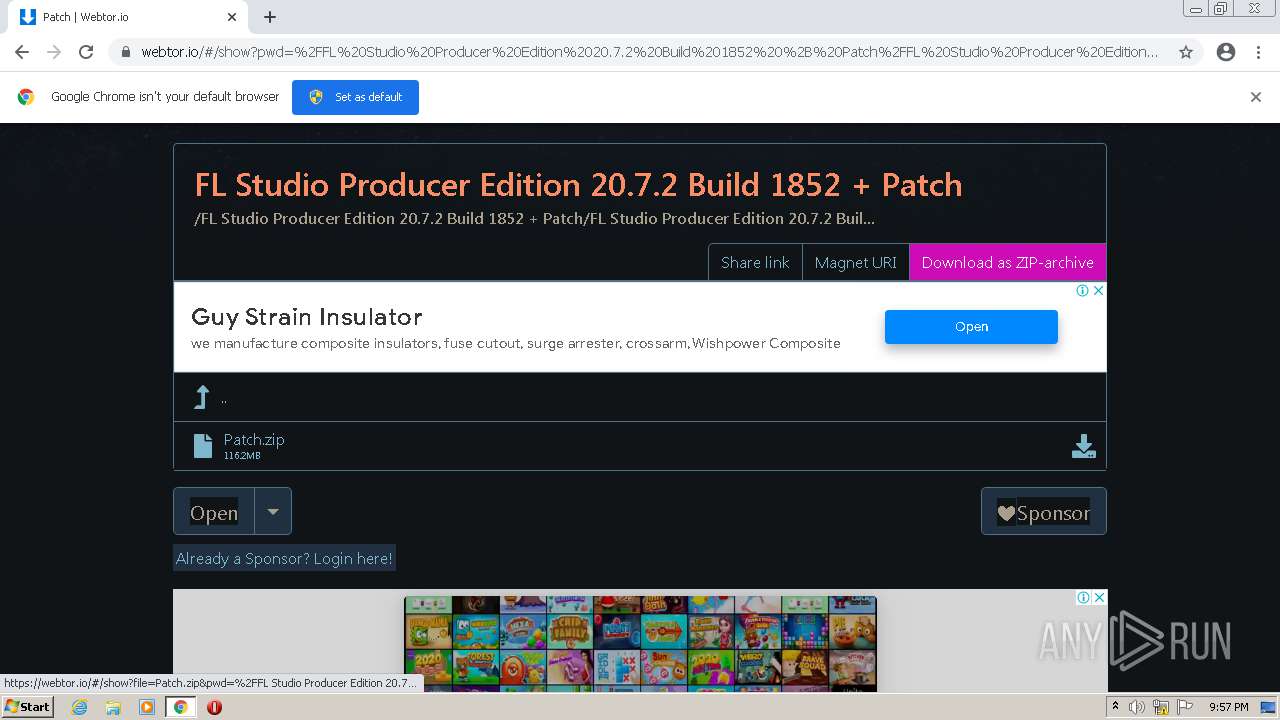View site security lock information

125,52
